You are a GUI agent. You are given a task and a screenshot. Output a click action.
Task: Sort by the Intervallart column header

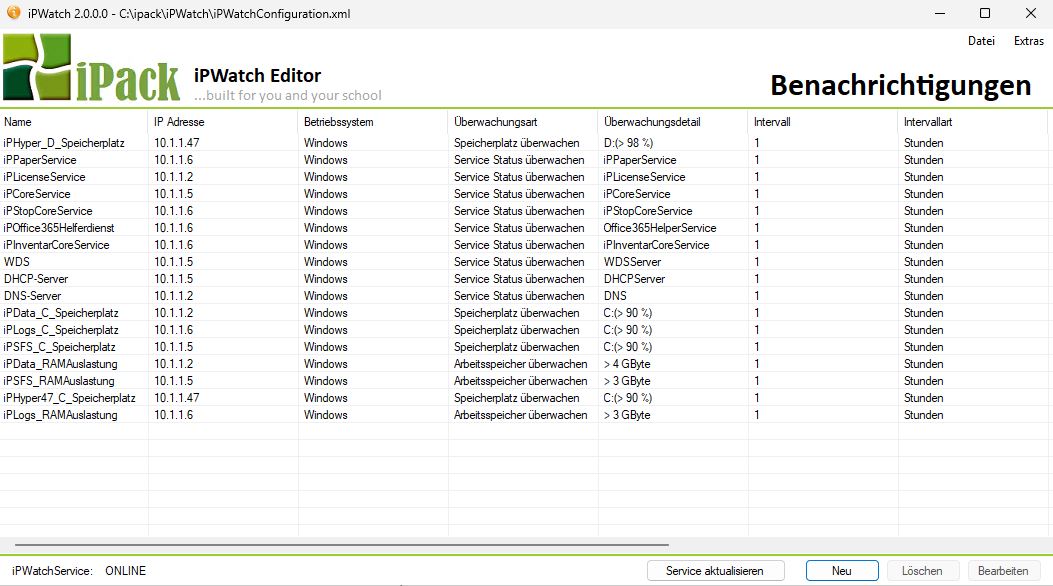[972, 122]
